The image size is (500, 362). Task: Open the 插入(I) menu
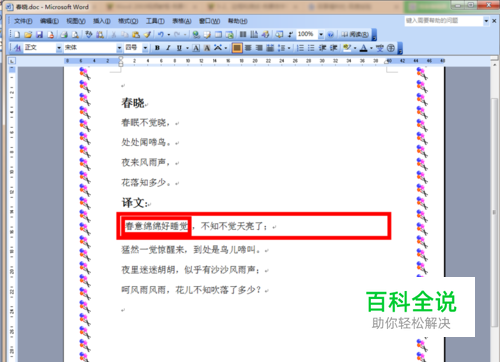(x=102, y=21)
